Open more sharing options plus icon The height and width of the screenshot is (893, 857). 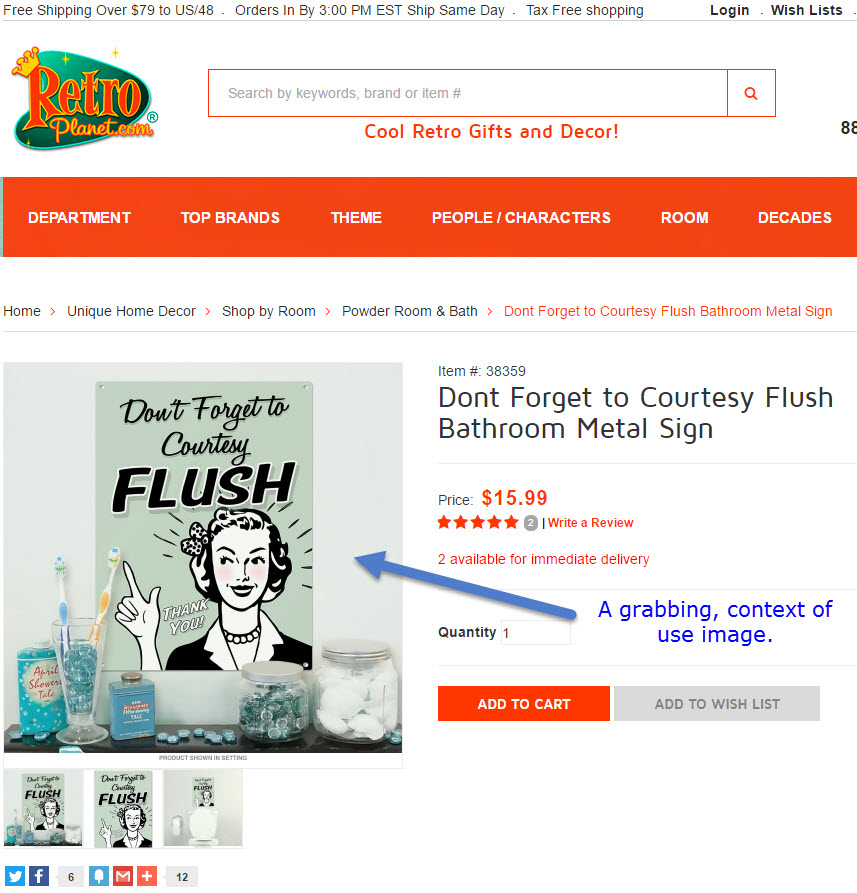tap(146, 876)
